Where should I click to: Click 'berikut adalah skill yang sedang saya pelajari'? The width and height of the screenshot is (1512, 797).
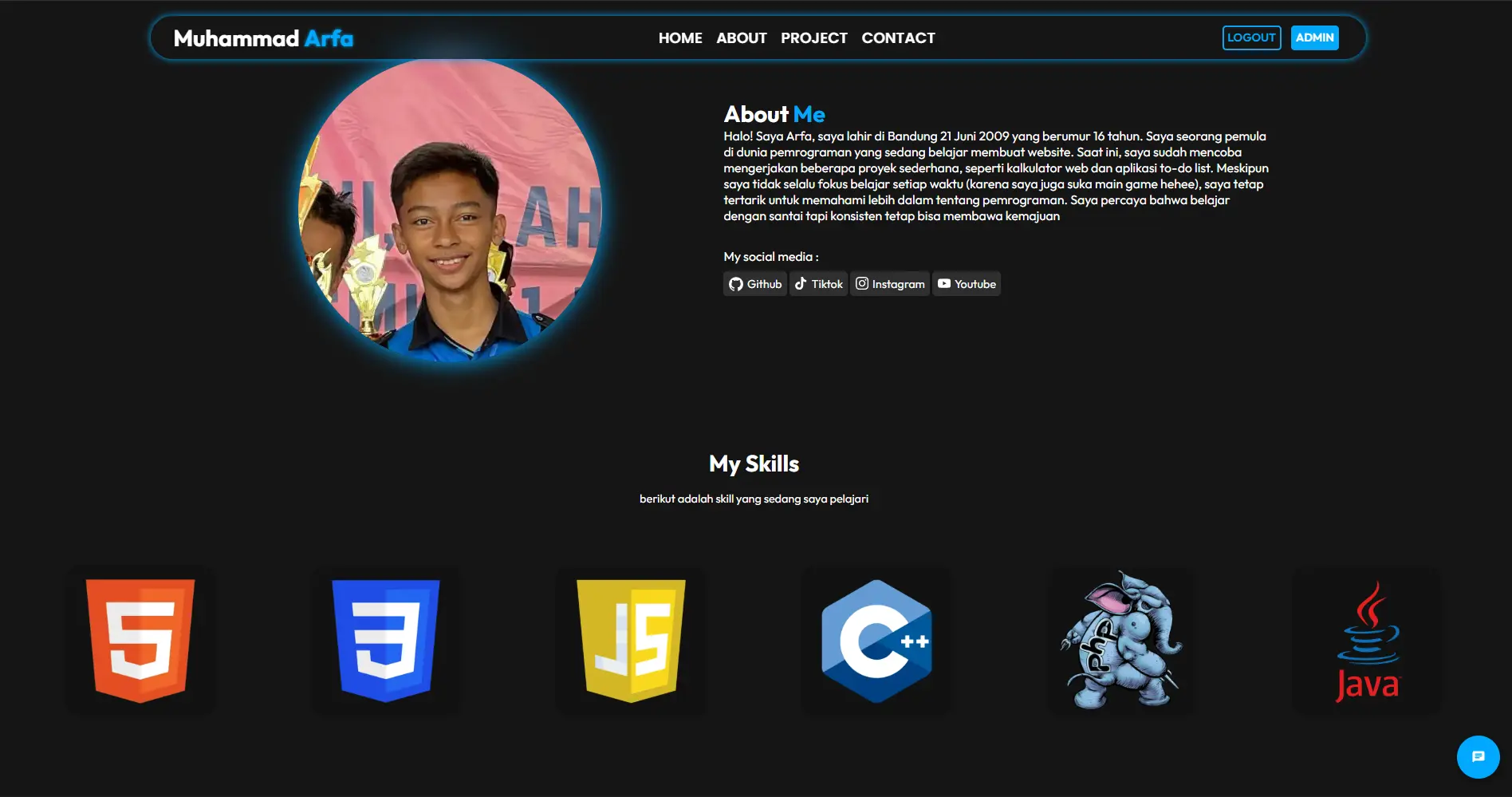pos(754,499)
